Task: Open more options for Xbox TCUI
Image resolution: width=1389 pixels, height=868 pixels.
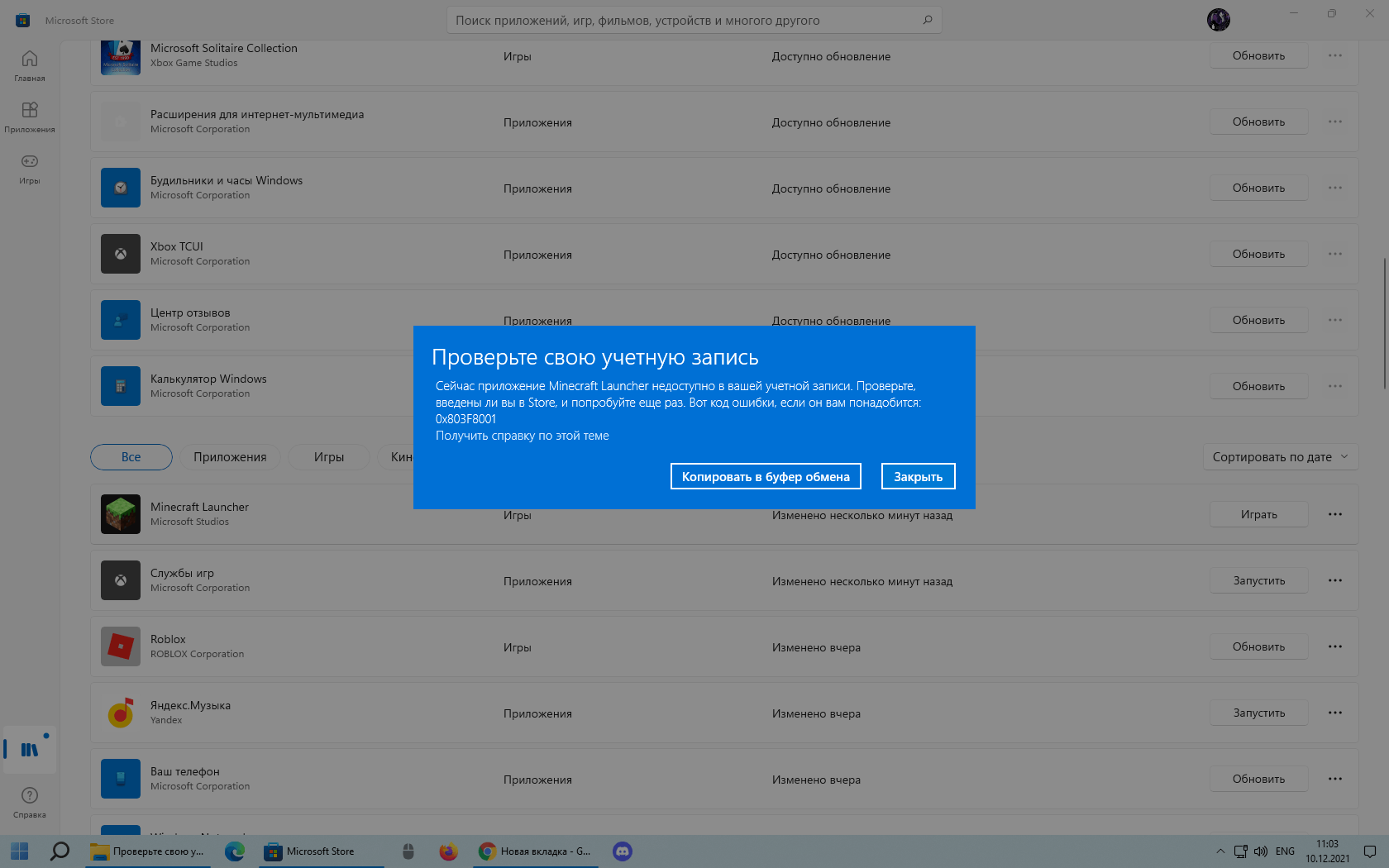Action: pos(1335,254)
